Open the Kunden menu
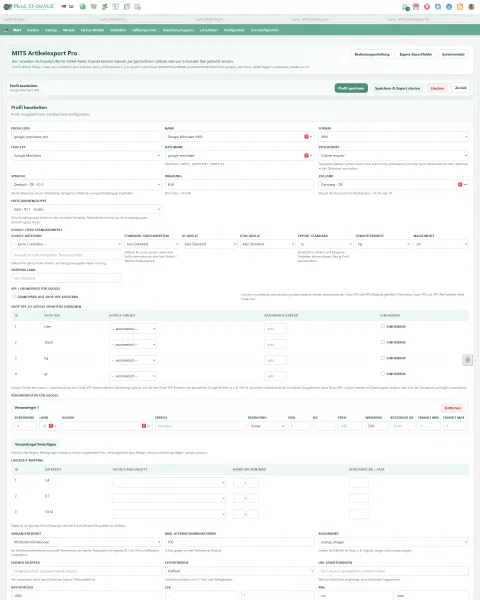The width and height of the screenshot is (480, 600). 33,30
